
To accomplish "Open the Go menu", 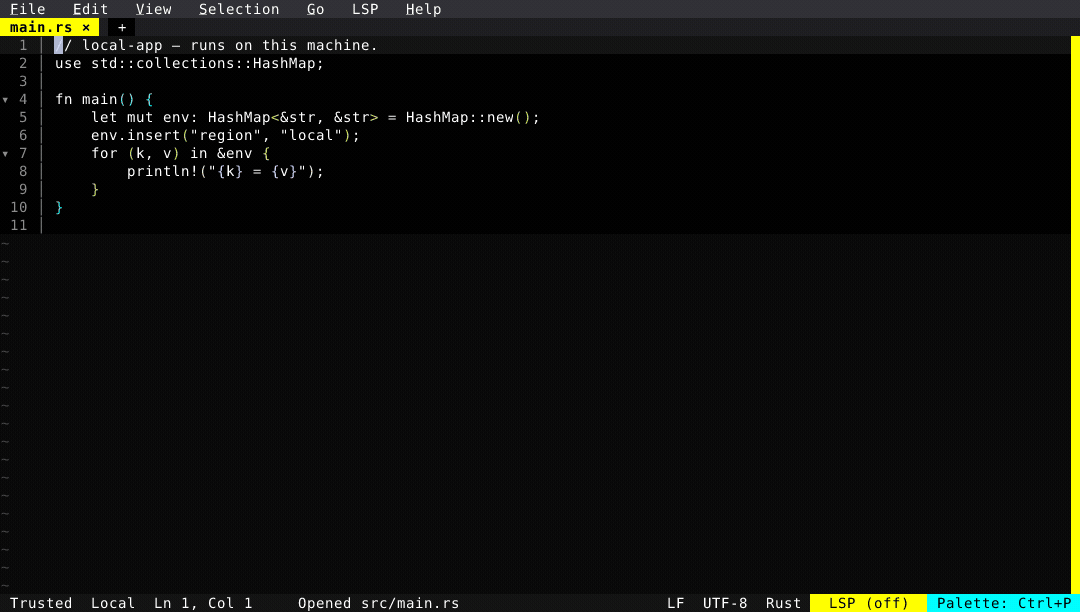I will (315, 9).
